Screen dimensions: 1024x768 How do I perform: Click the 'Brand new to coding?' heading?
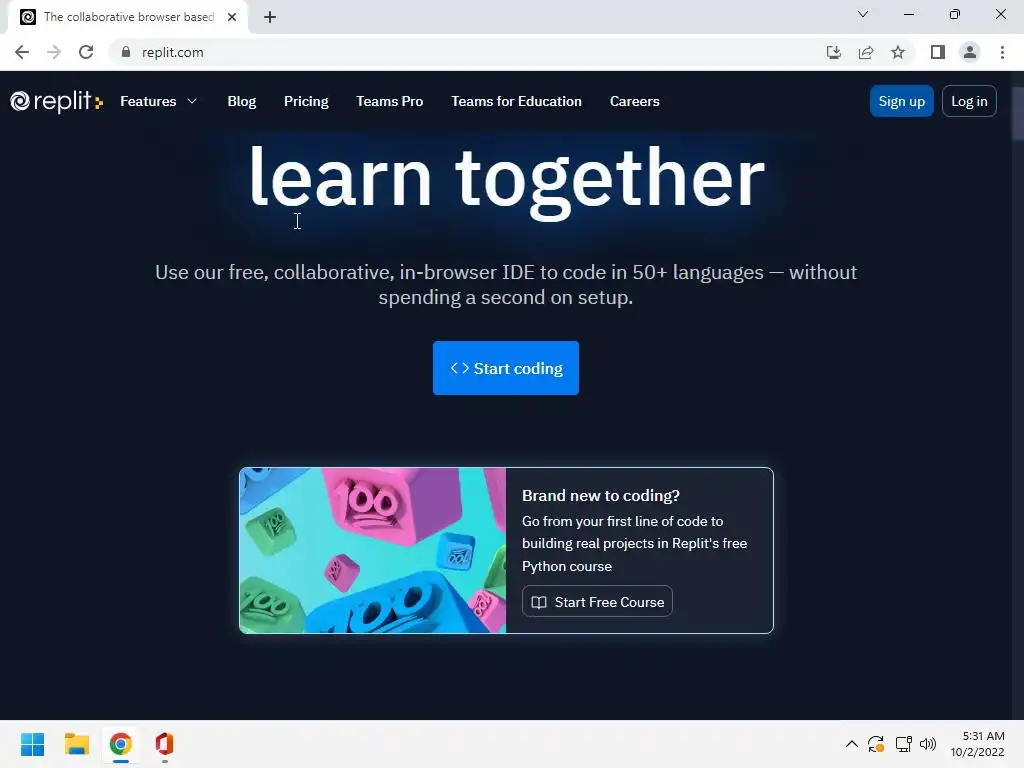[x=601, y=495]
